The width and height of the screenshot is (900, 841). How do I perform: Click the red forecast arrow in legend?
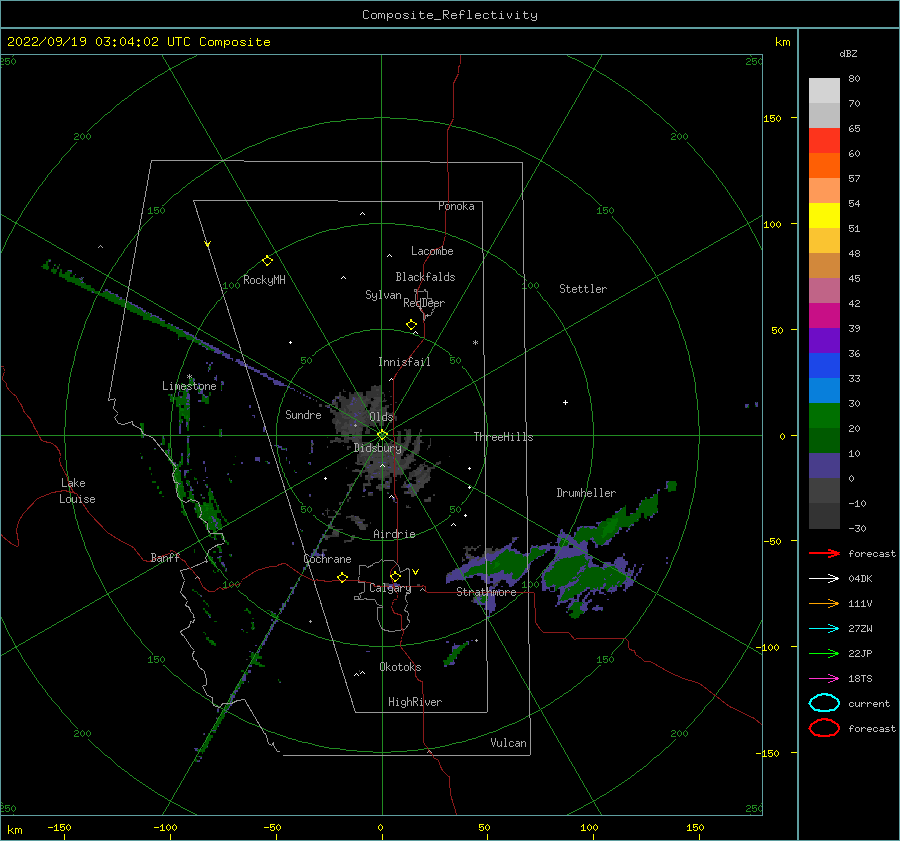pyautogui.click(x=824, y=553)
